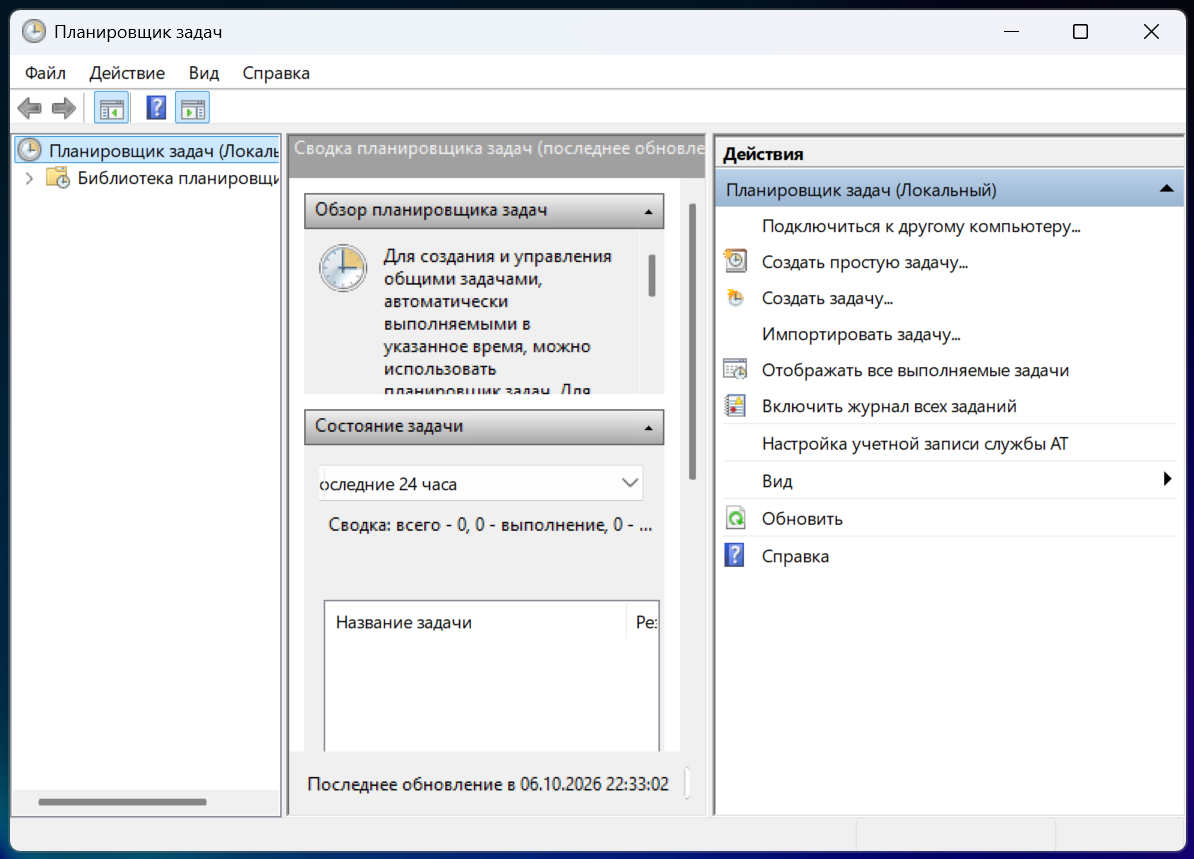Click the Название задачи column header
The image size is (1194, 859).
click(474, 622)
